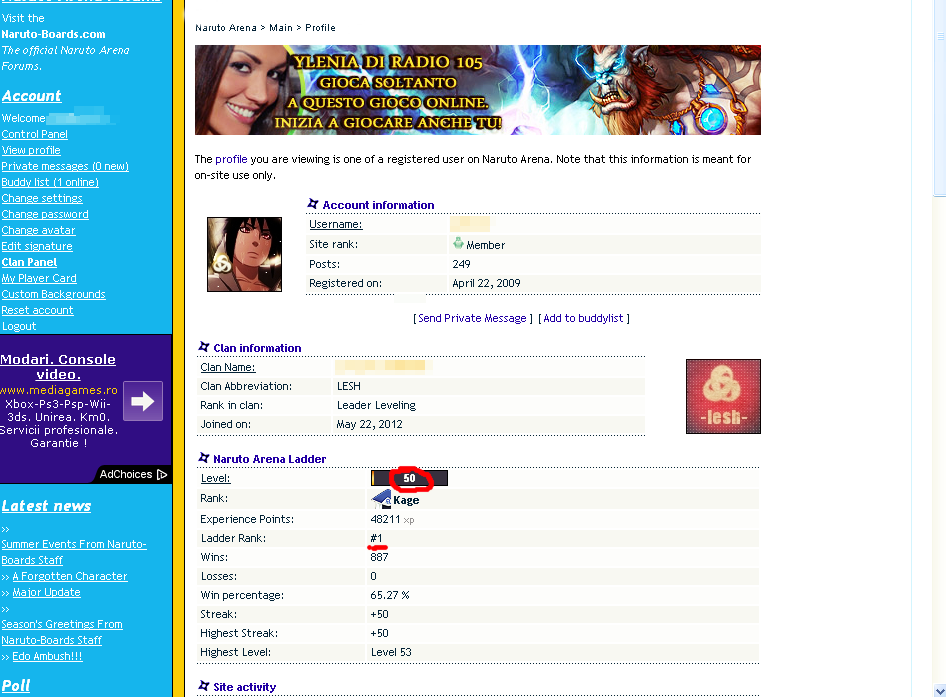Open the Edo Ambush!!! news item

tap(47, 656)
